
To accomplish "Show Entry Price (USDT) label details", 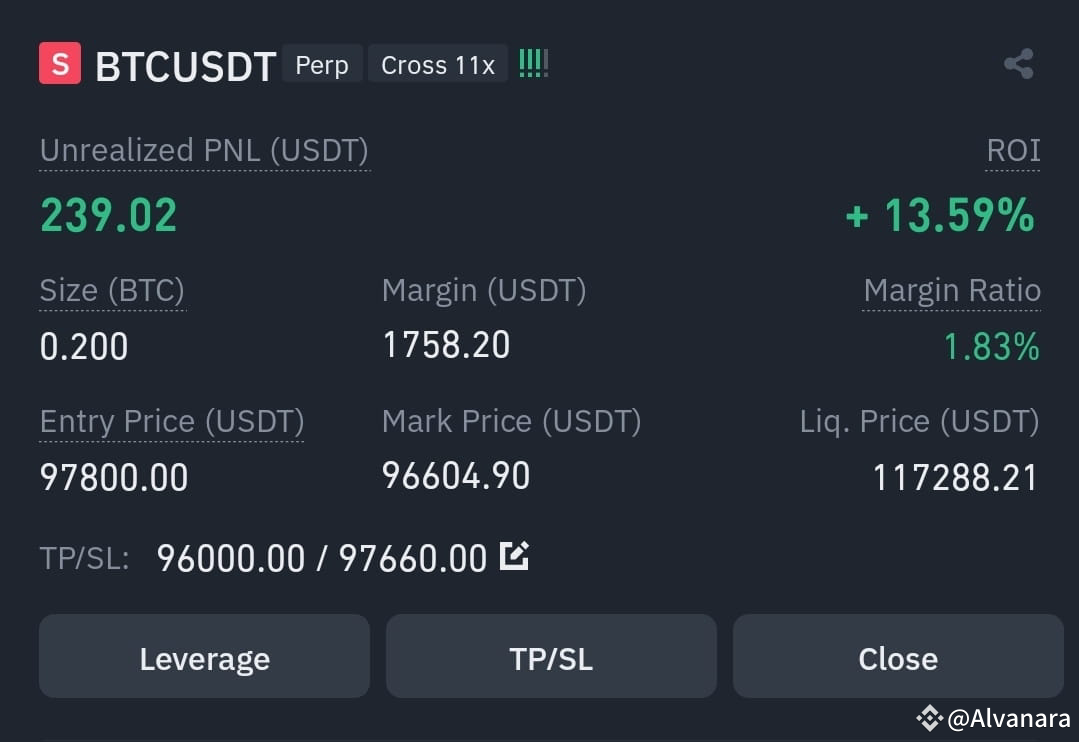I will tap(172, 422).
